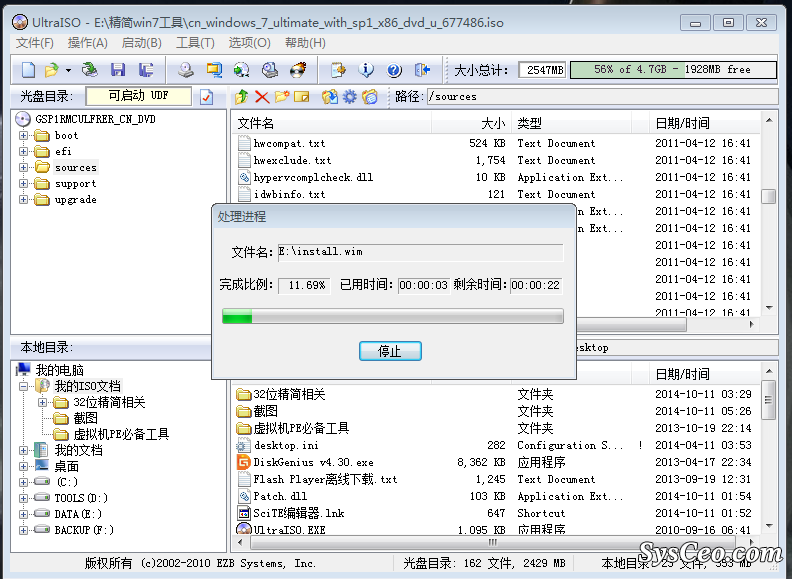Expand the BACKUP (F:) drive node
Screen dimensions: 792x579
[23, 530]
